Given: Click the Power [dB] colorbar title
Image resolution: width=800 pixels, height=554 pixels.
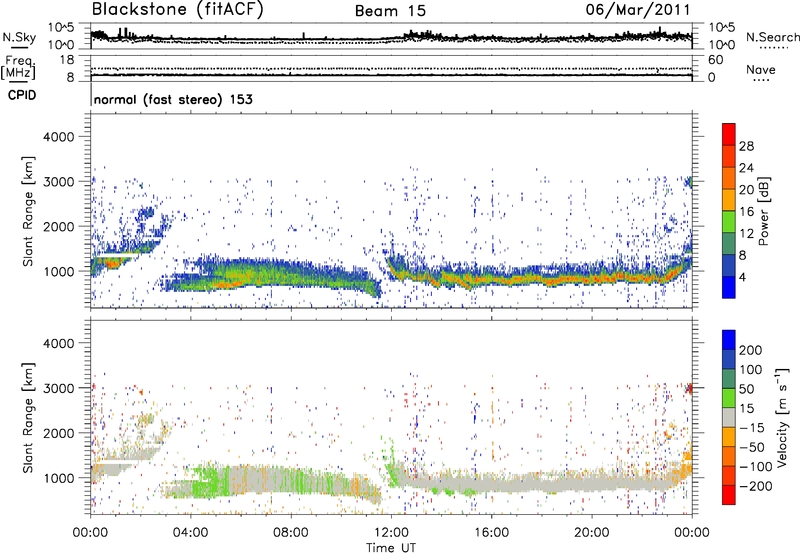Looking at the screenshot, I should (764, 211).
